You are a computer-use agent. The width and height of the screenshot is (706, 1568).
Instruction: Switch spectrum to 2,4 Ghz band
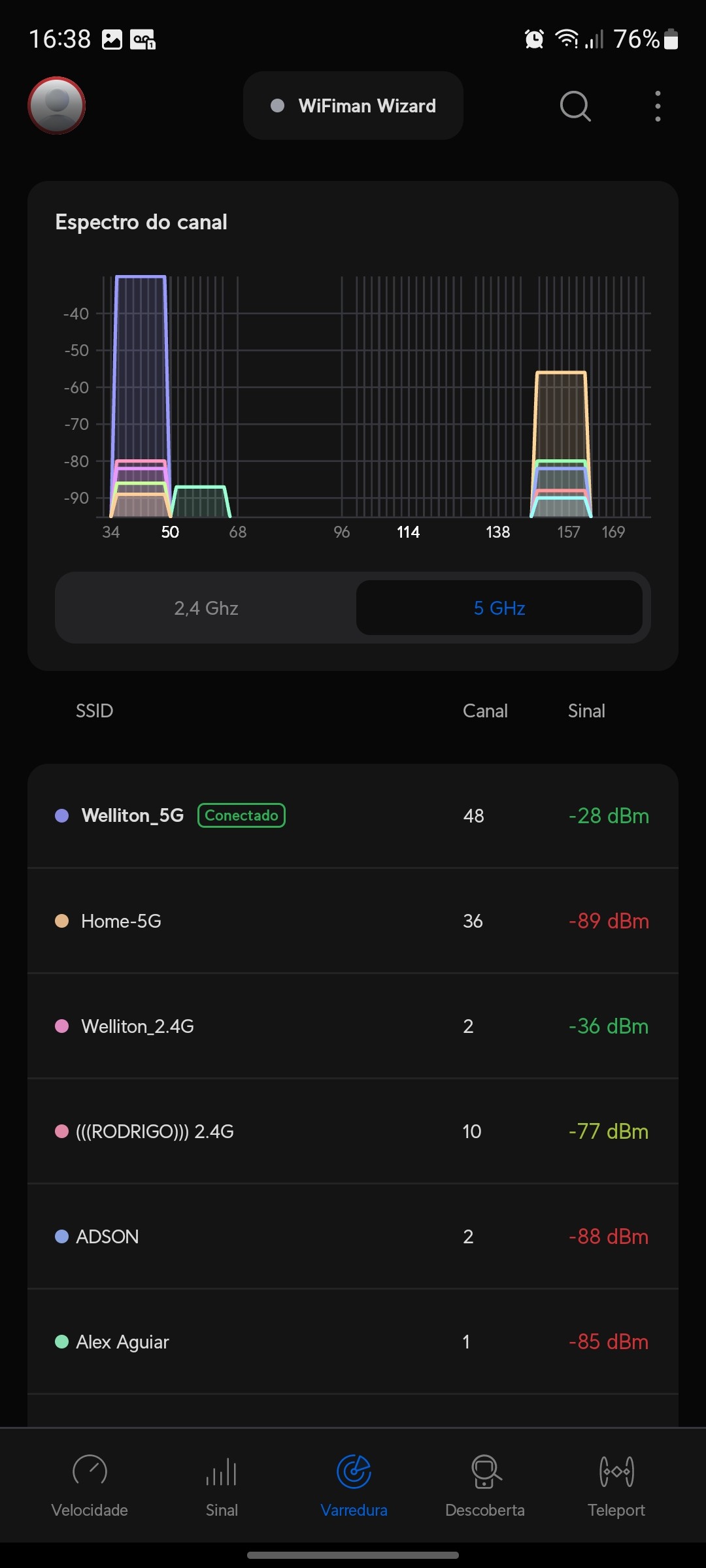pos(206,608)
